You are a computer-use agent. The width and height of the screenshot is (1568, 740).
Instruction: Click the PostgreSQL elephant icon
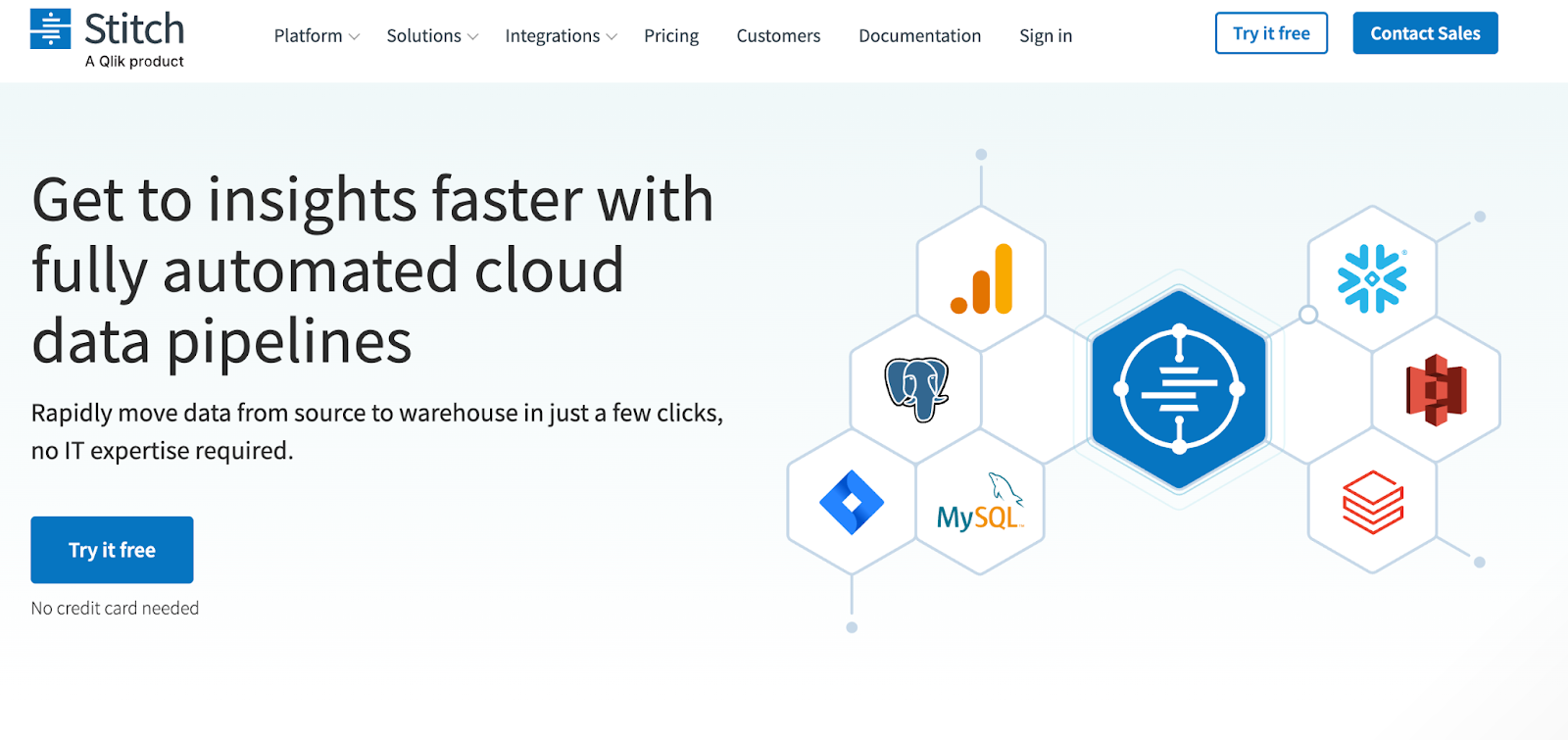tap(916, 389)
